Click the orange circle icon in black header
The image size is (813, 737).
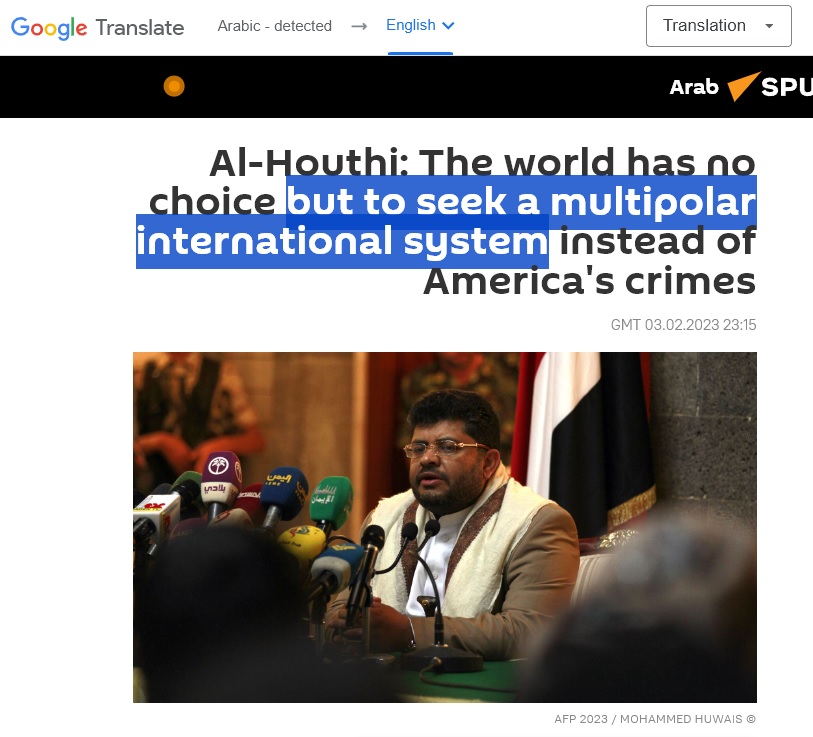click(174, 86)
